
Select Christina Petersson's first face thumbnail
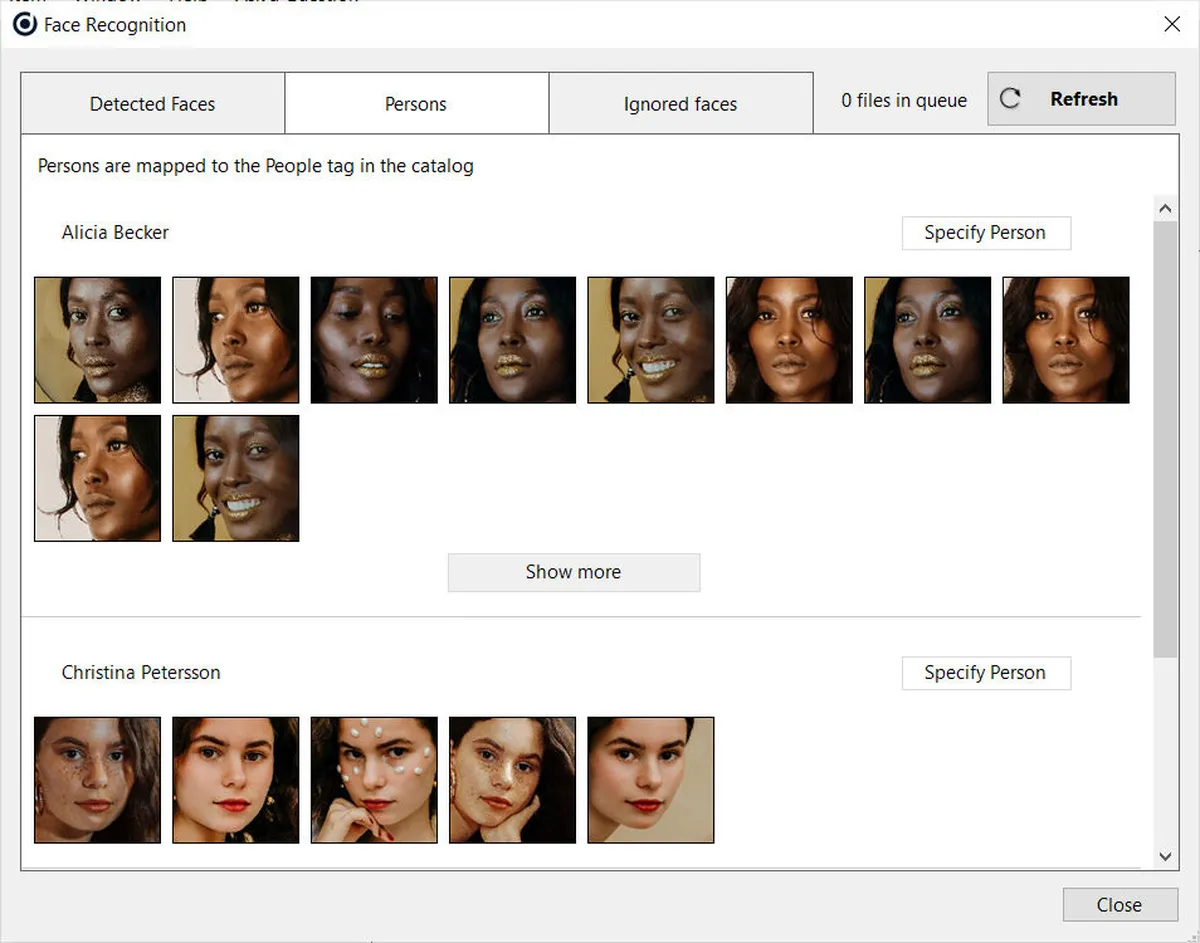pos(97,780)
